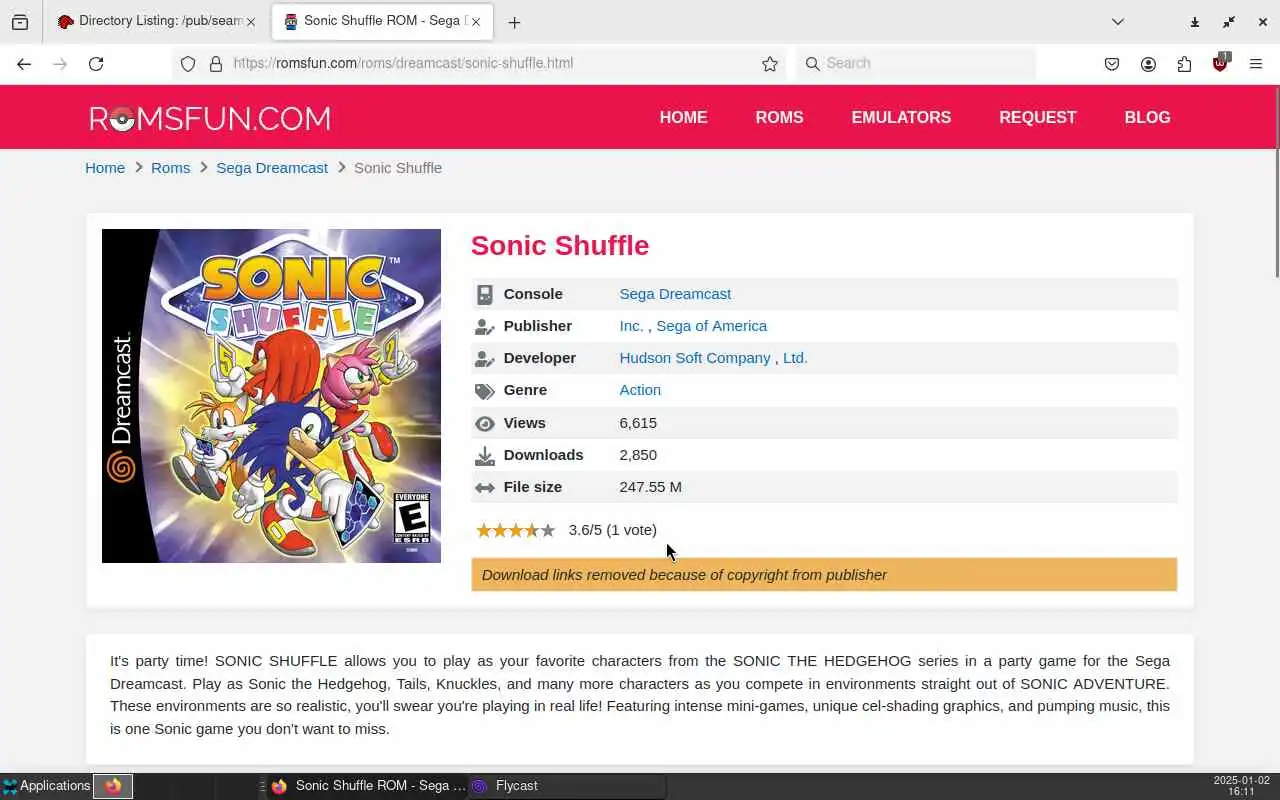Screen dimensions: 1280x800
Task: Click the Sonic Shuffle cover art image
Action: pyautogui.click(x=271, y=396)
